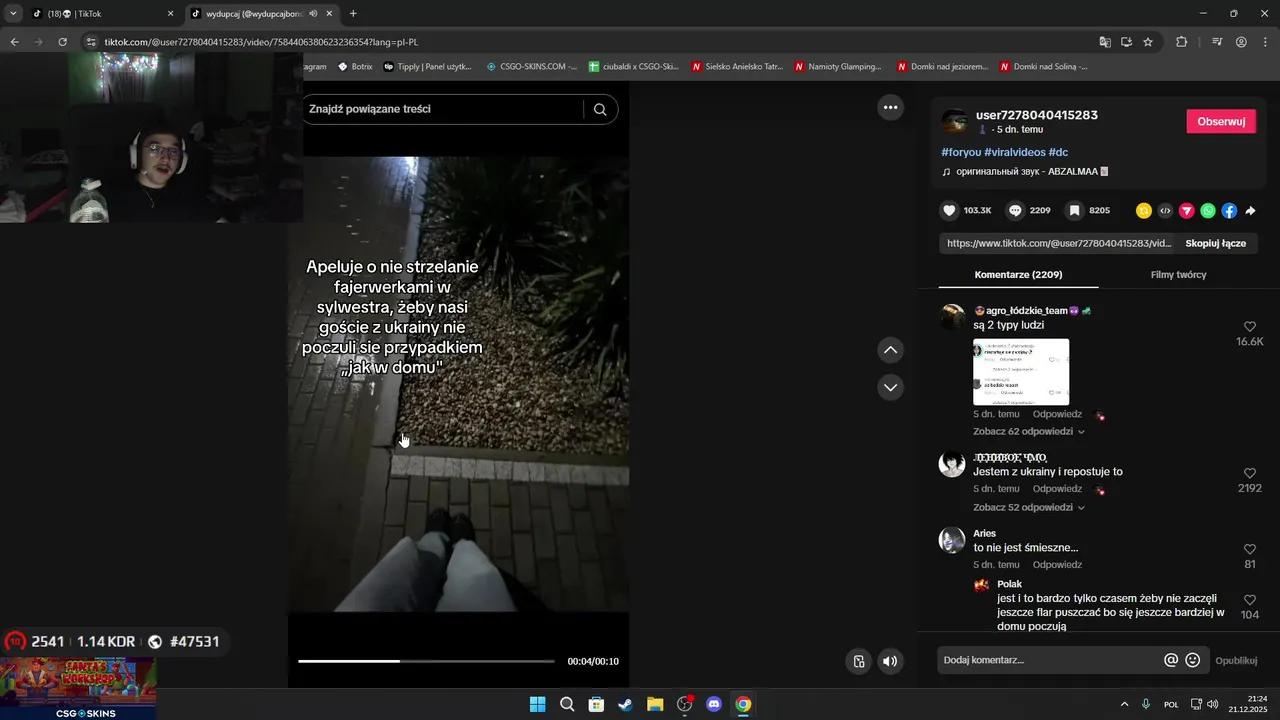
Task: Click the address bar URL
Action: 261,42
